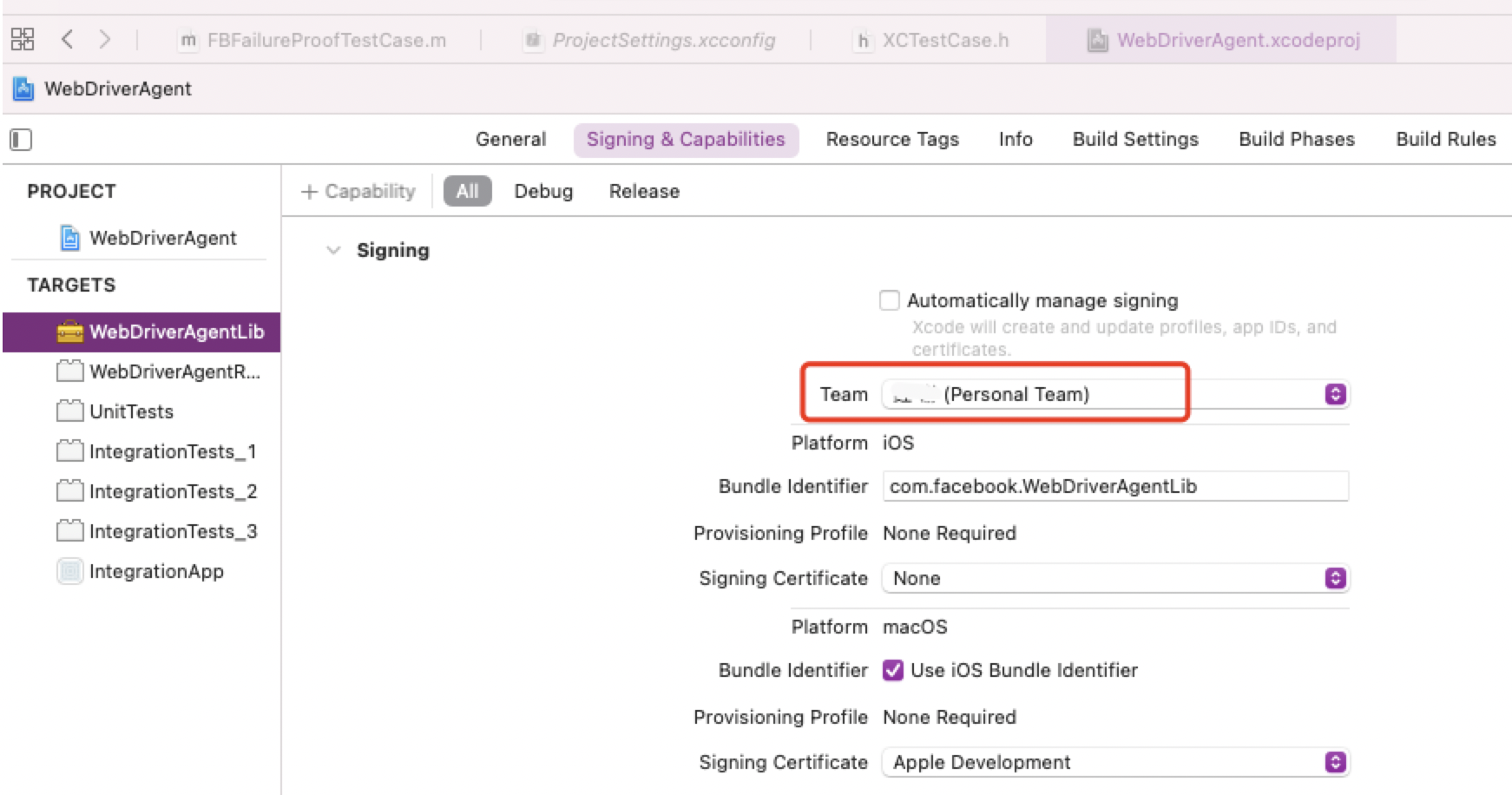Enable Automatically manage signing checkbox
This screenshot has width=1512, height=795.
click(890, 300)
